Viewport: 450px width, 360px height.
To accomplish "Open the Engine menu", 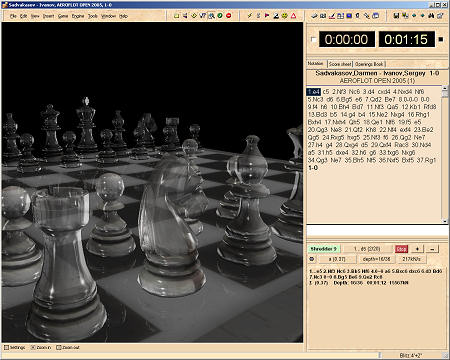I will [78, 16].
